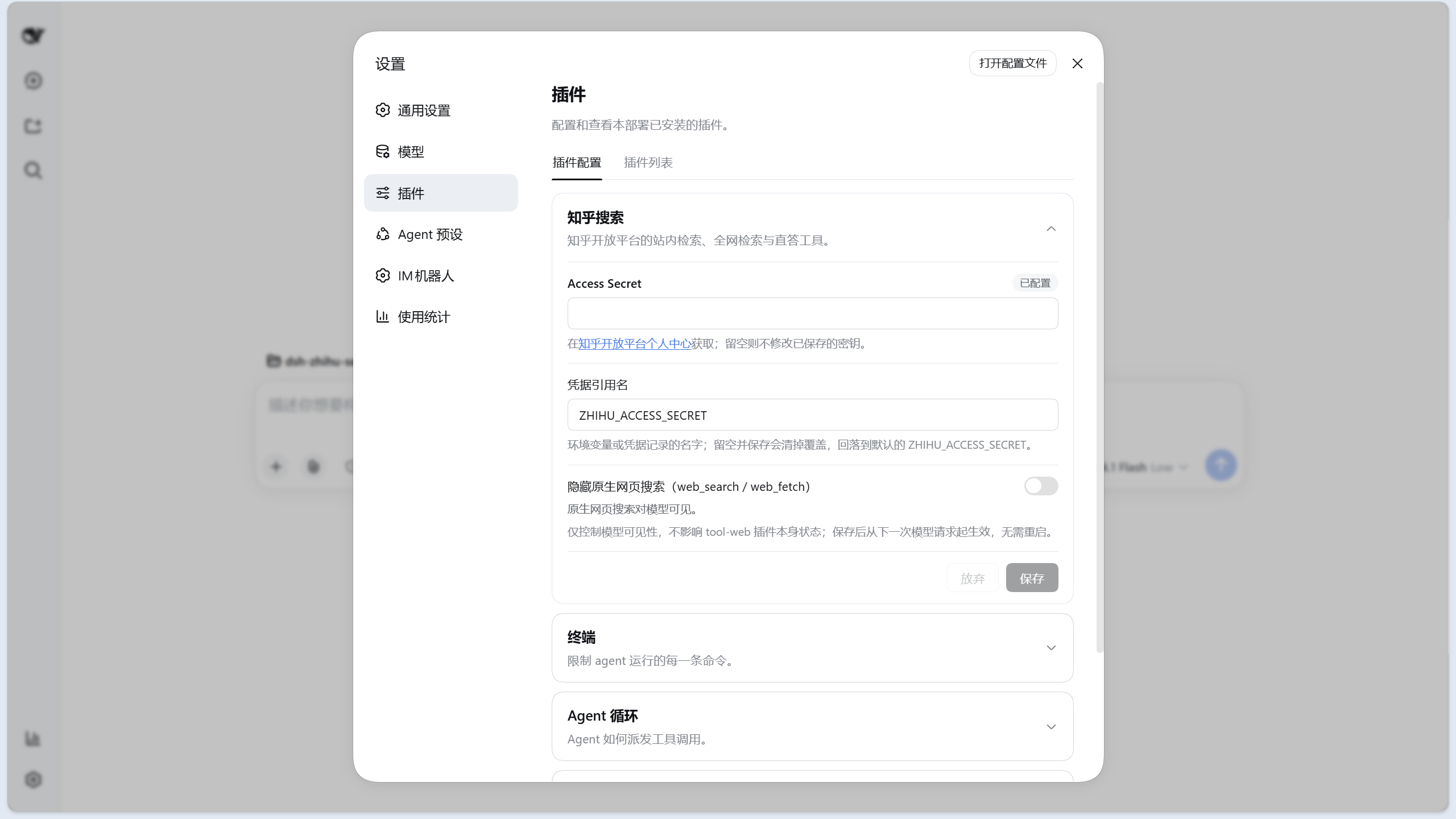Open the search icon in the background sidebar
This screenshot has height=819, width=1456.
click(33, 170)
